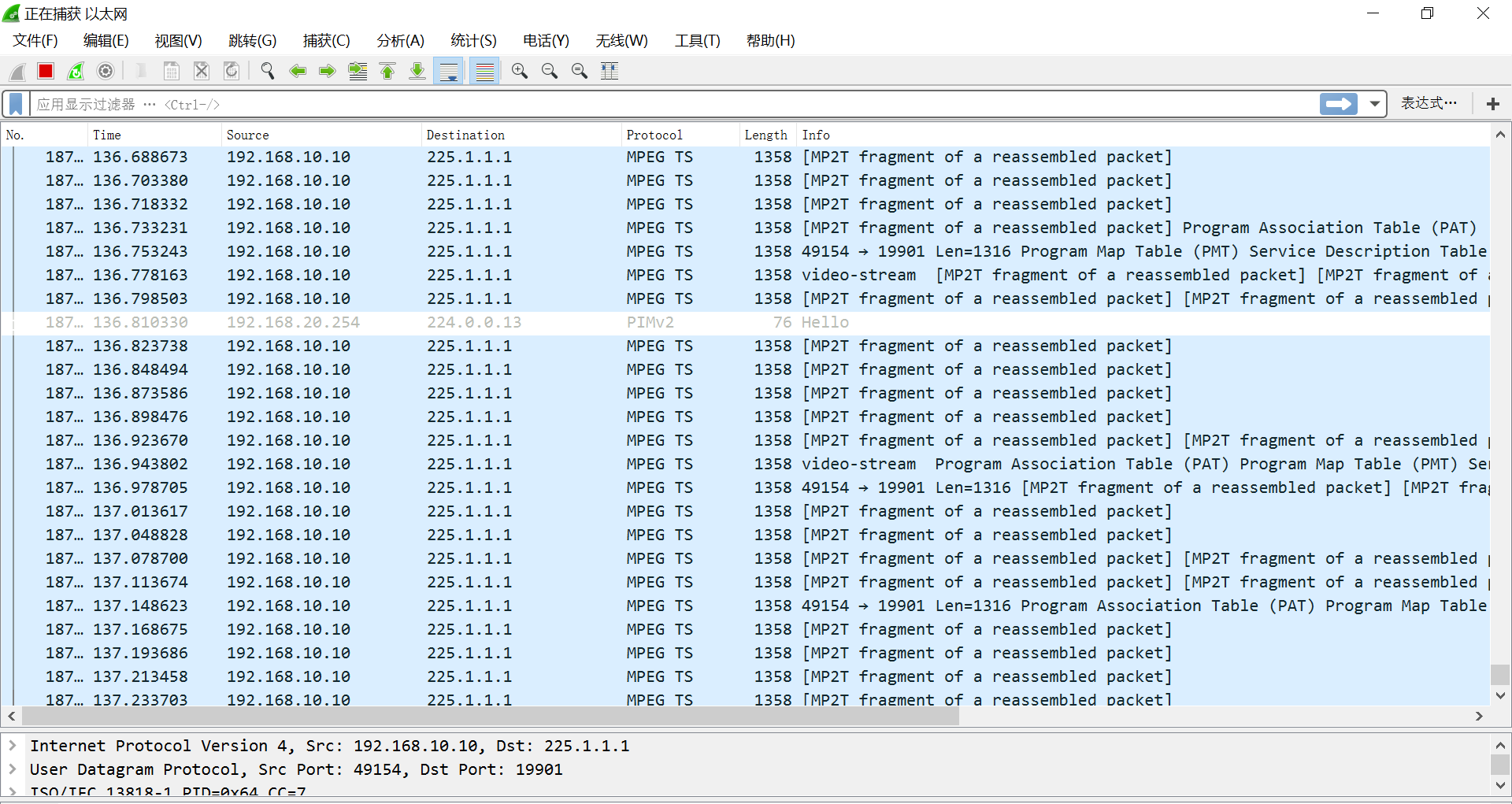The width and height of the screenshot is (1512, 804).
Task: Toggle auto-scroll during live capture
Action: [x=450, y=72]
